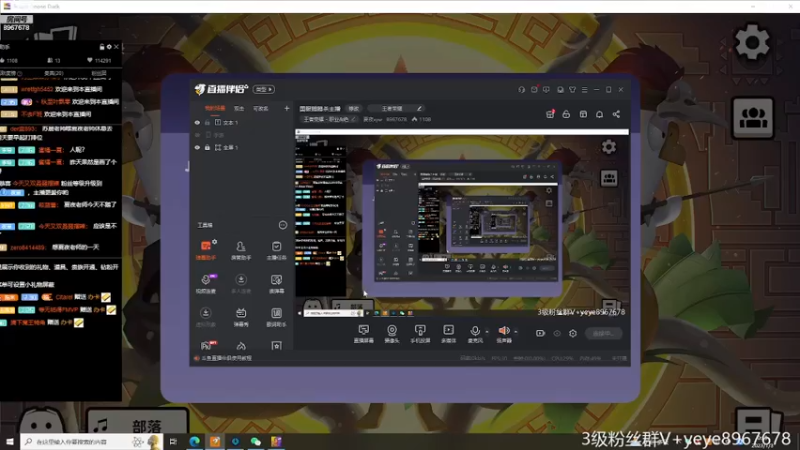This screenshot has height=450, width=800.
Task: Expand the speaker options arrow
Action: coord(516,332)
